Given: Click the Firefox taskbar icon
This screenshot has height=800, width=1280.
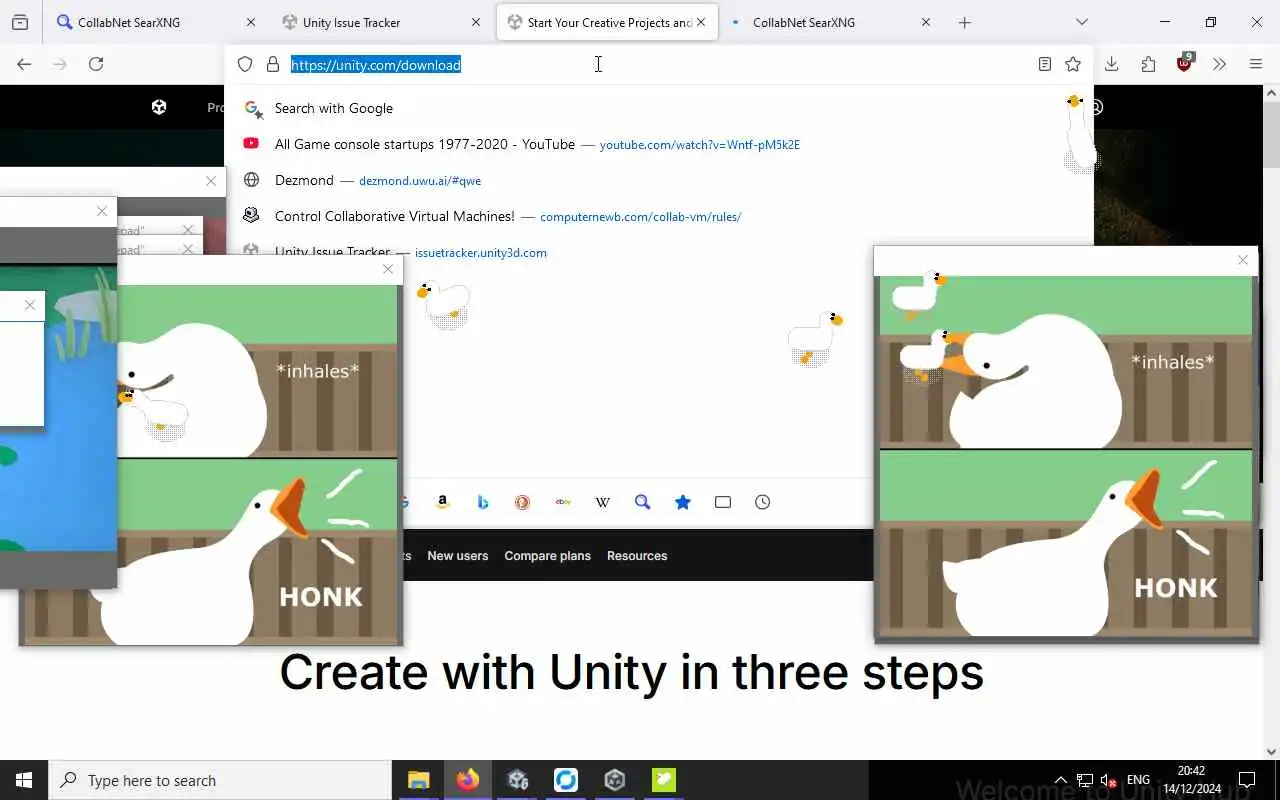Looking at the screenshot, I should (x=467, y=780).
